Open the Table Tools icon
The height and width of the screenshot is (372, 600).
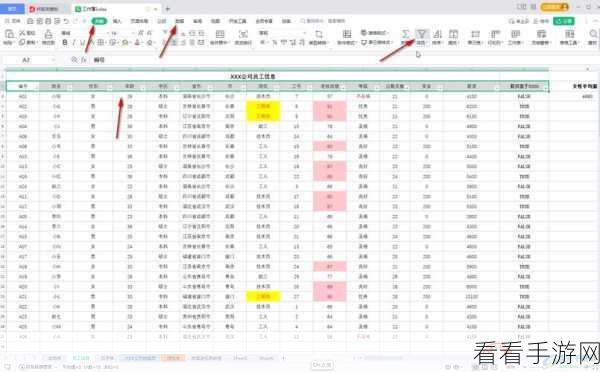coord(570,34)
